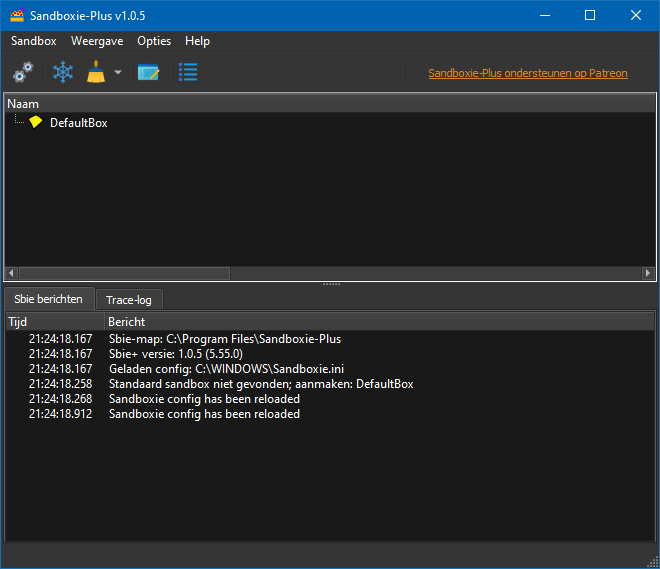Select the 'Standaard sandbox niet gevonden' log message
The height and width of the screenshot is (569, 660).
(260, 384)
